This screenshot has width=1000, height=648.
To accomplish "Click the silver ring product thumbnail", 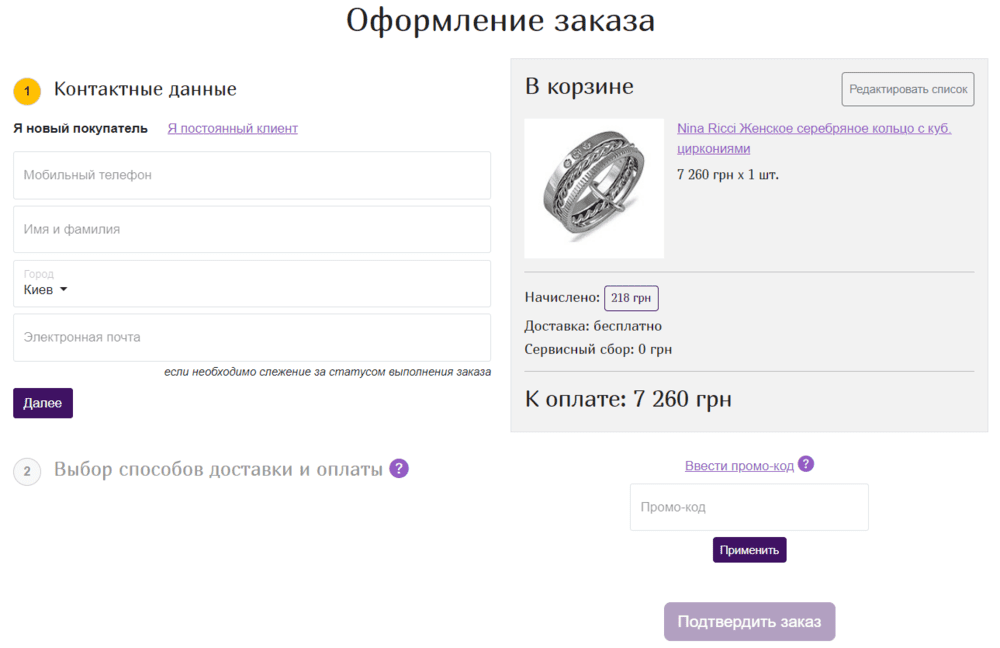I will [x=593, y=187].
